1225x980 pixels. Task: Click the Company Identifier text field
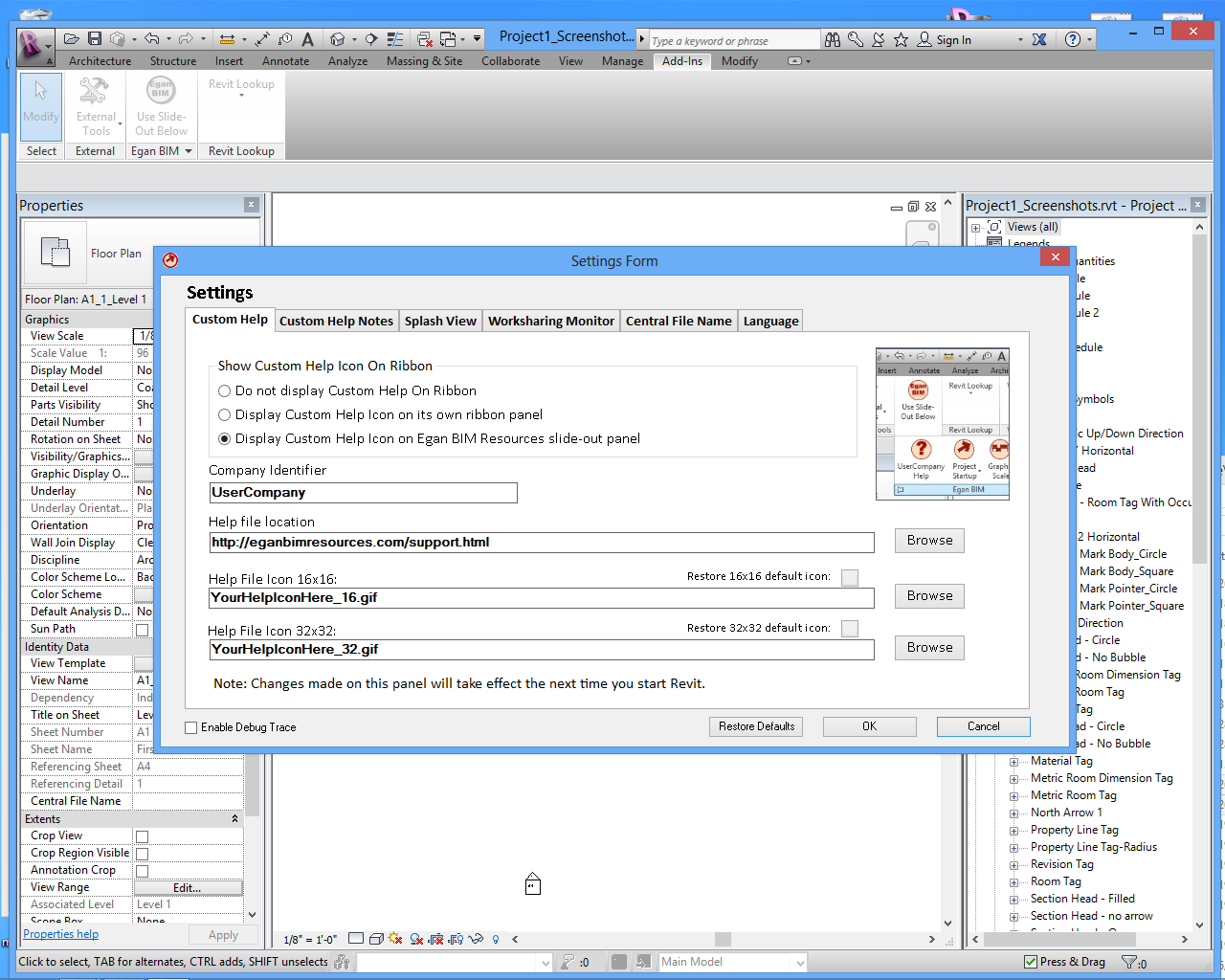pos(363,493)
